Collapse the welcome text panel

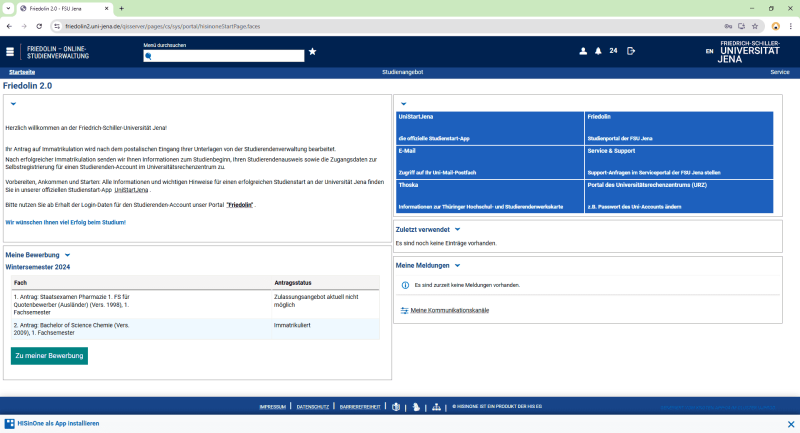pyautogui.click(x=13, y=104)
